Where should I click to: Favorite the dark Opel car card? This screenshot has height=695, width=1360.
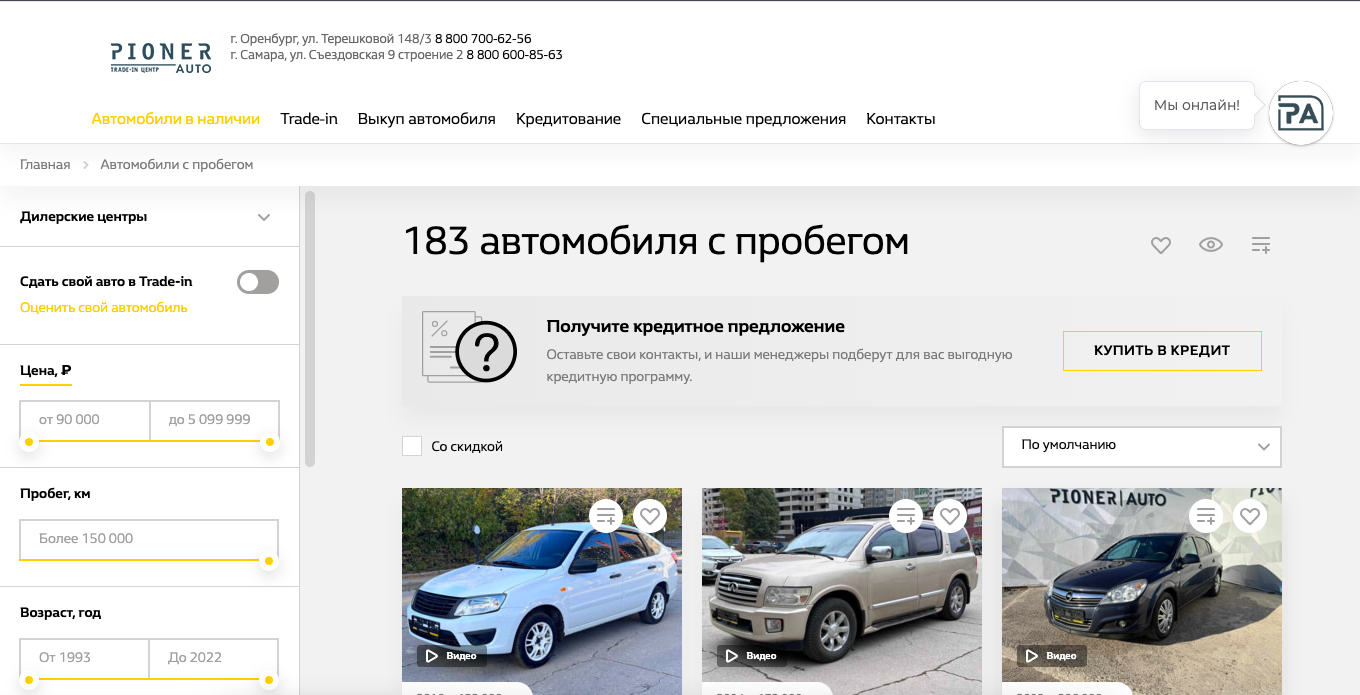coord(1250,516)
